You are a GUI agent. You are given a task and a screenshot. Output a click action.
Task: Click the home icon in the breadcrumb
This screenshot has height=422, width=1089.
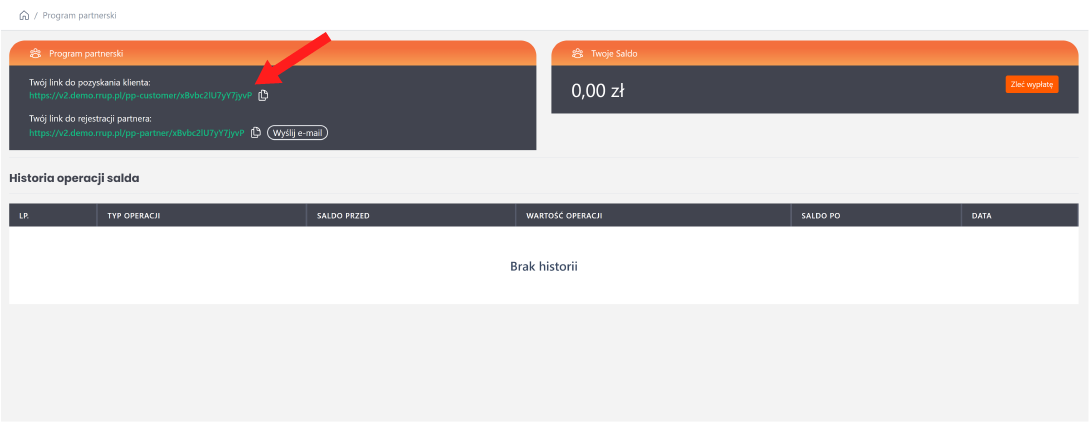pos(24,16)
